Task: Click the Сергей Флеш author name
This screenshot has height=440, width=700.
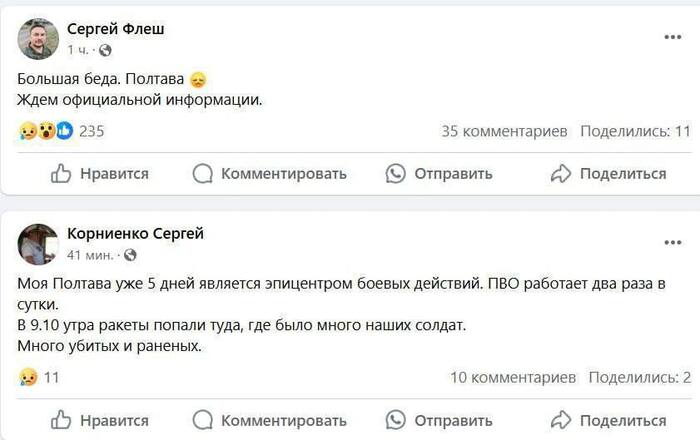Action: (115, 29)
